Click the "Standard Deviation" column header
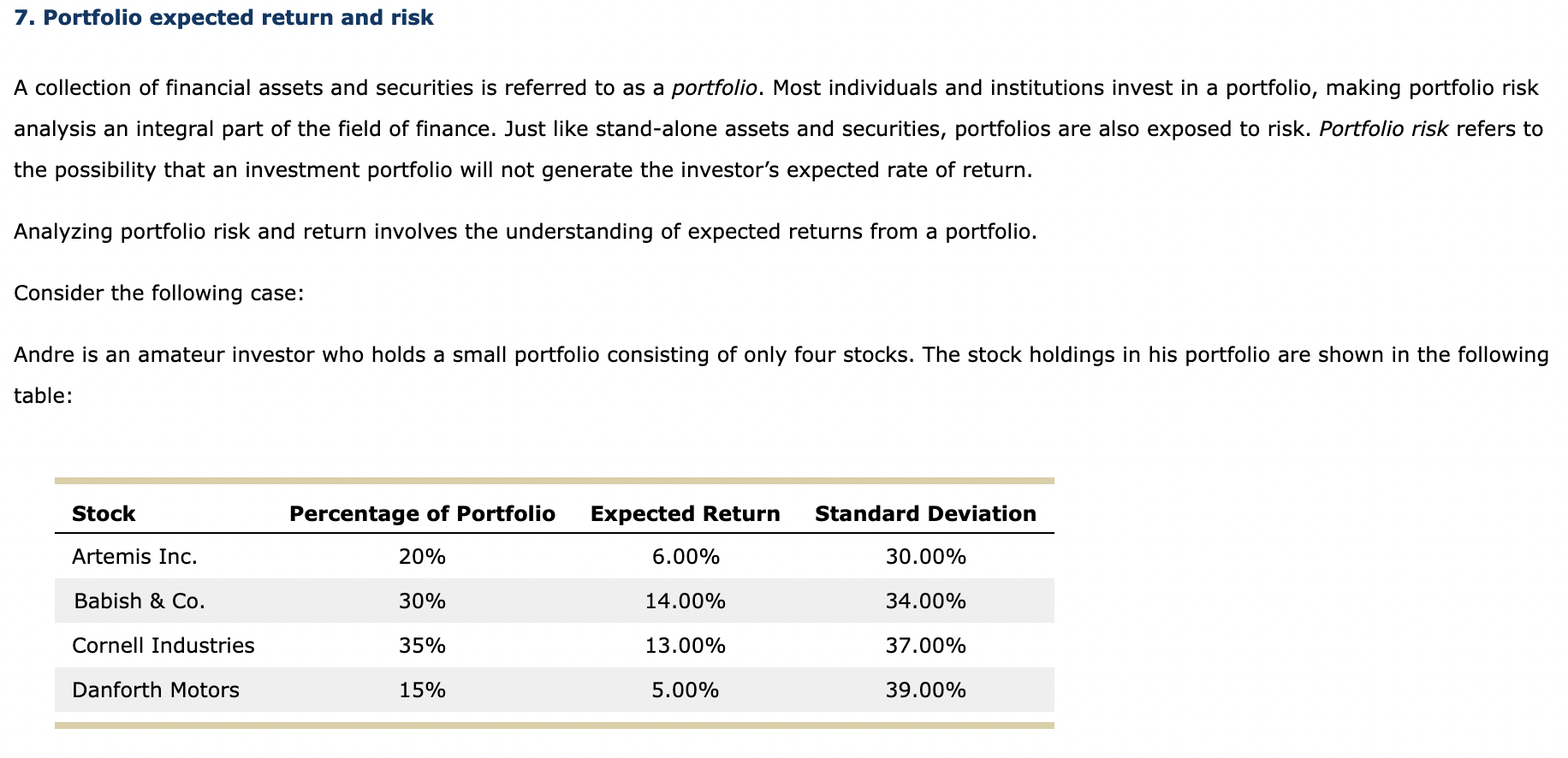The image size is (1568, 758). [x=925, y=513]
